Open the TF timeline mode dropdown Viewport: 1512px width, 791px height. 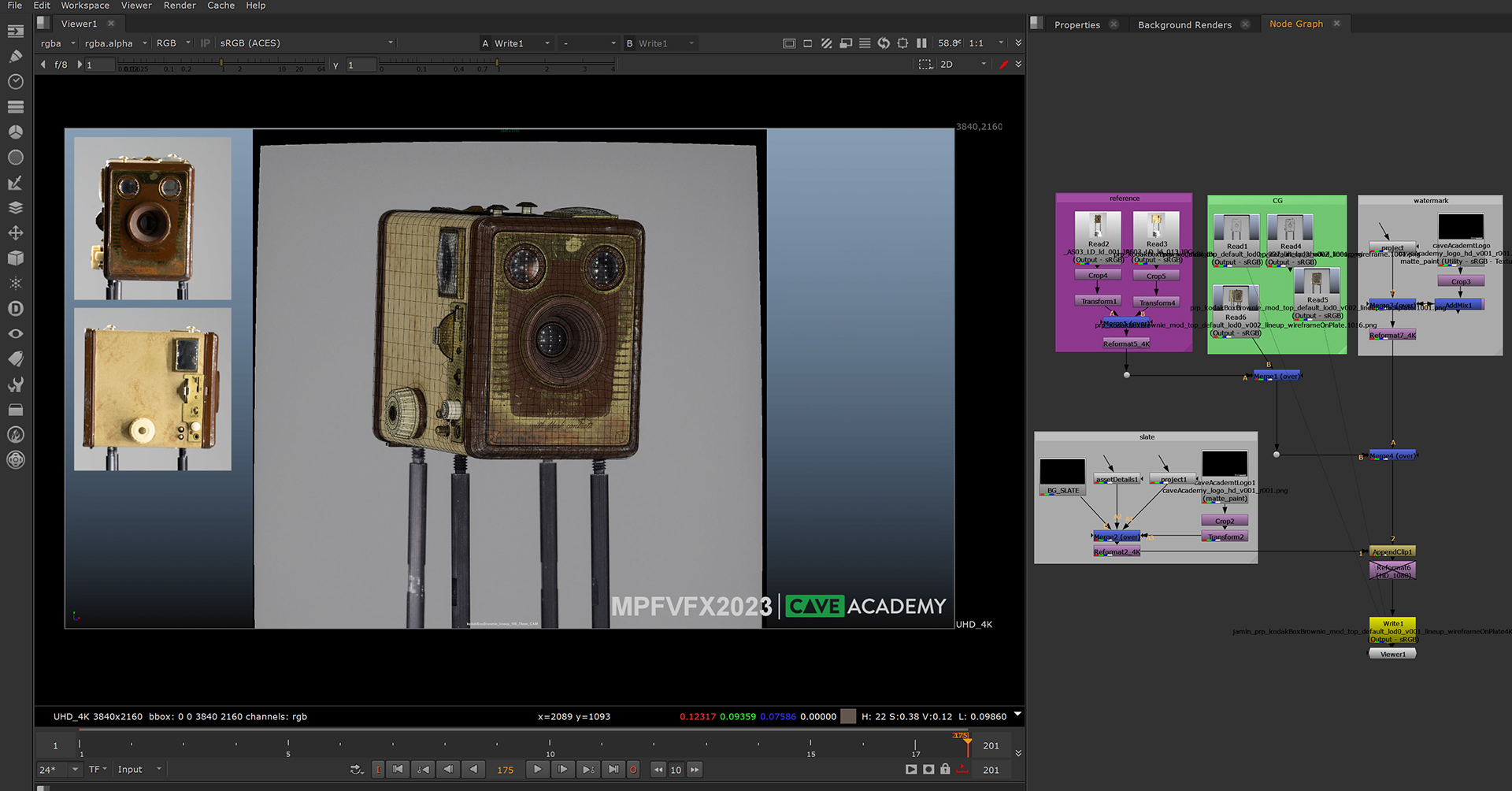[x=98, y=770]
